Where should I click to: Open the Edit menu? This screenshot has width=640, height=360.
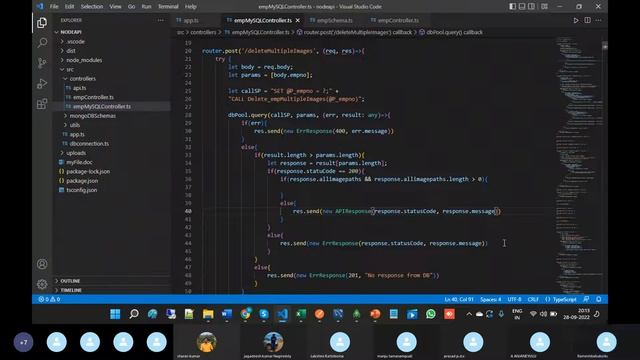pos(69,7)
